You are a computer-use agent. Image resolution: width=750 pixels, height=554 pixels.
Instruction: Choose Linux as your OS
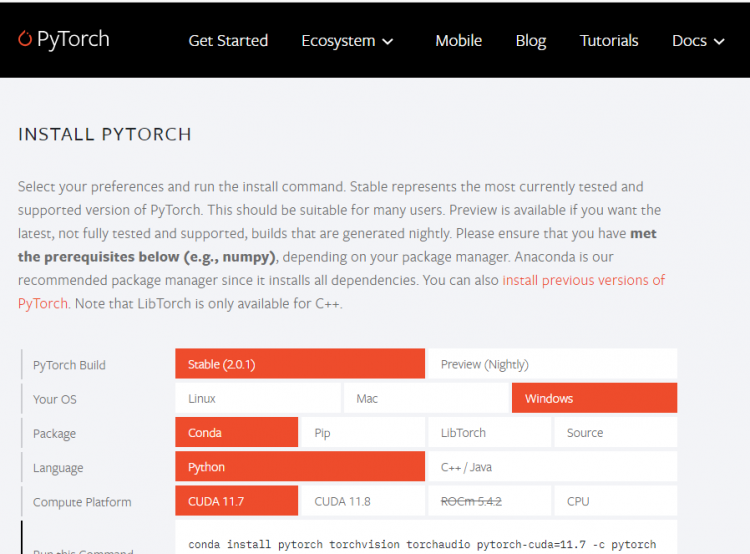(x=257, y=398)
